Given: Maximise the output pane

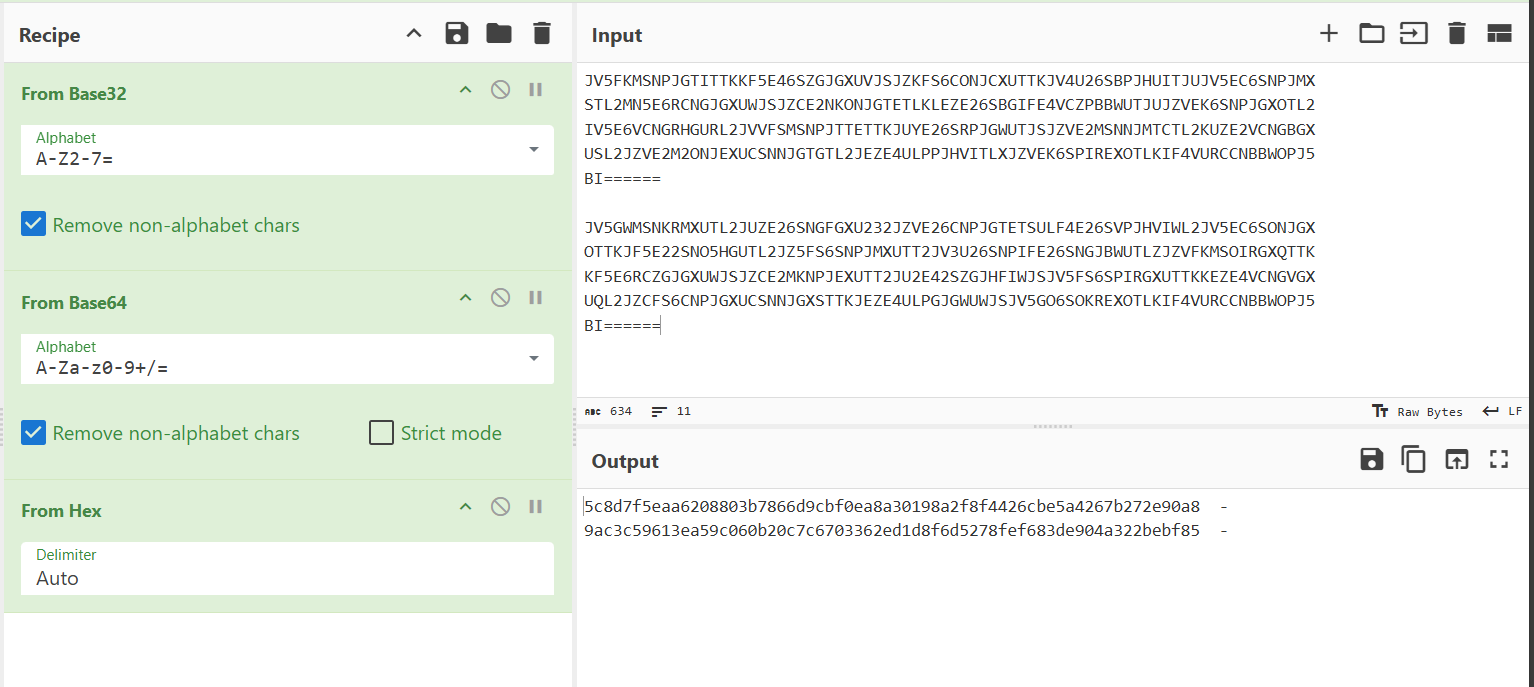Looking at the screenshot, I should pyautogui.click(x=1498, y=459).
